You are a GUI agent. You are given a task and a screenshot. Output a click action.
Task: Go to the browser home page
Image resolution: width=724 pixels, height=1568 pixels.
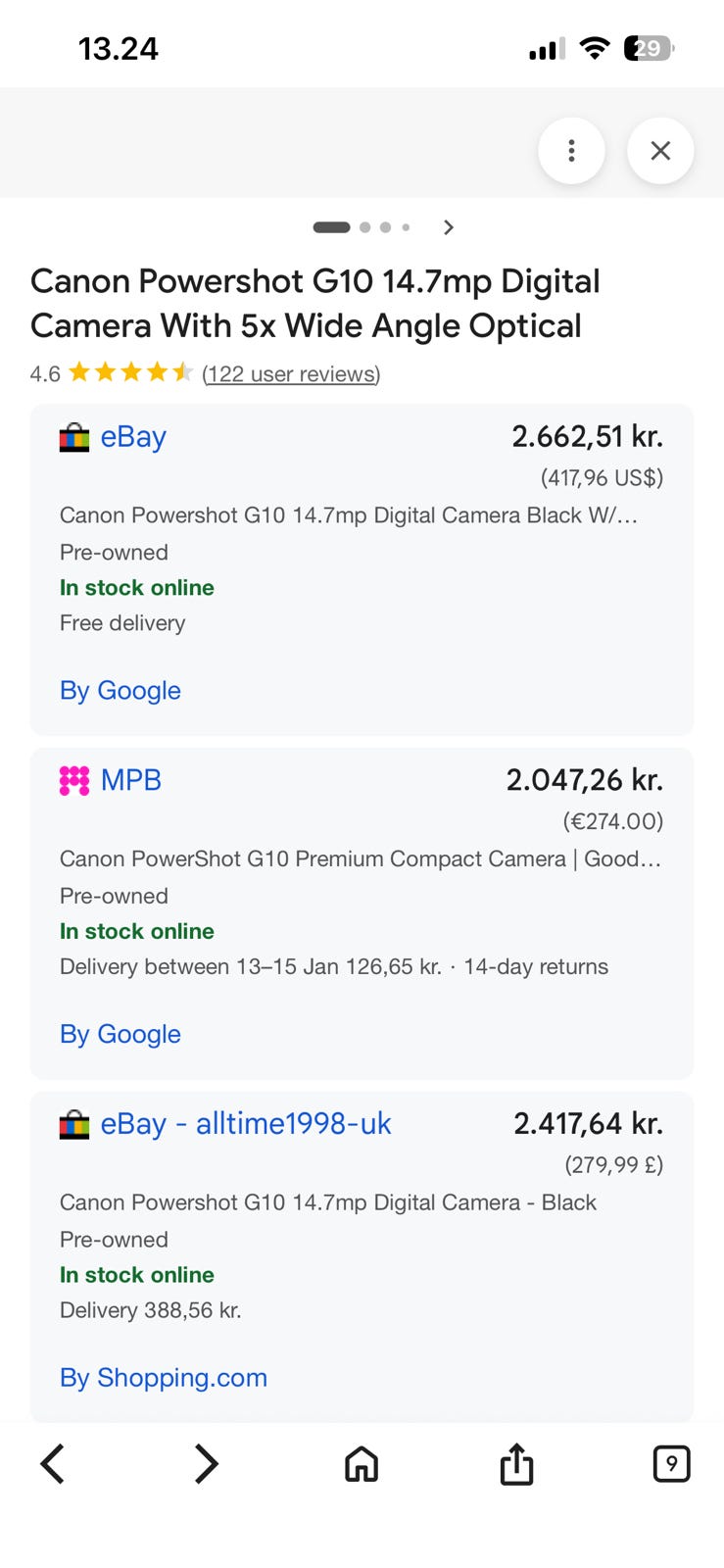362,1464
